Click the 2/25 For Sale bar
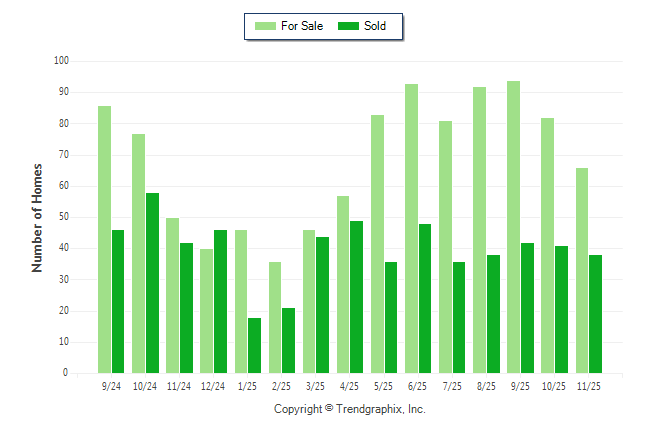This screenshot has height=434, width=646. 275,317
